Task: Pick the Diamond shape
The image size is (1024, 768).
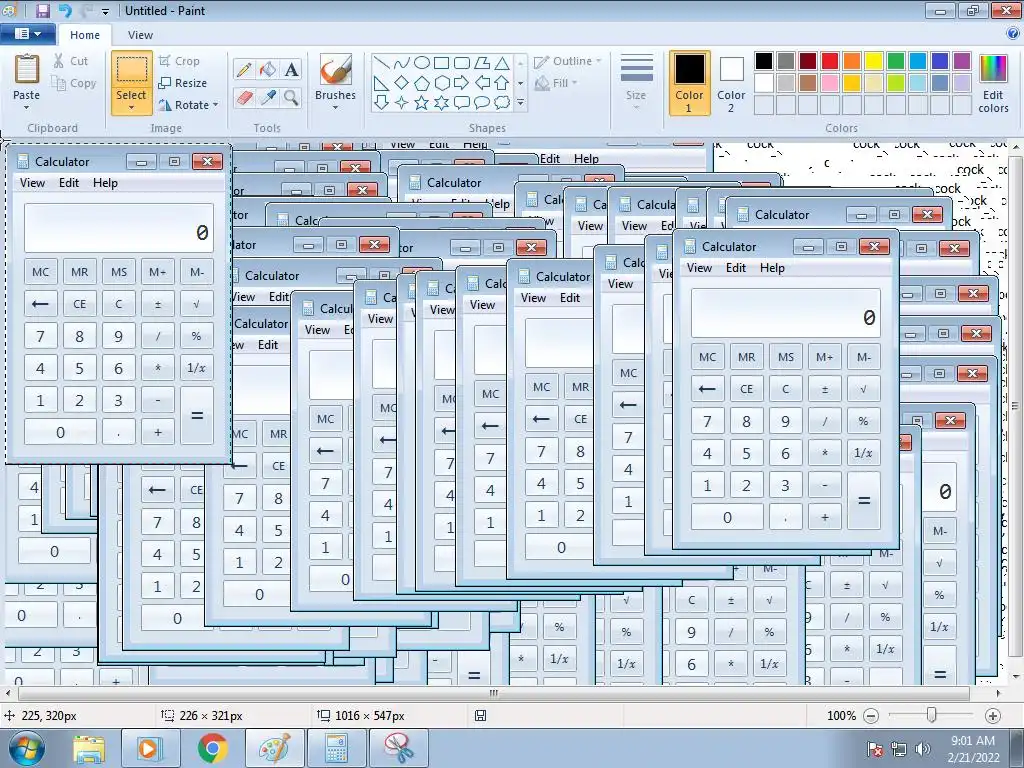Action: [402, 82]
